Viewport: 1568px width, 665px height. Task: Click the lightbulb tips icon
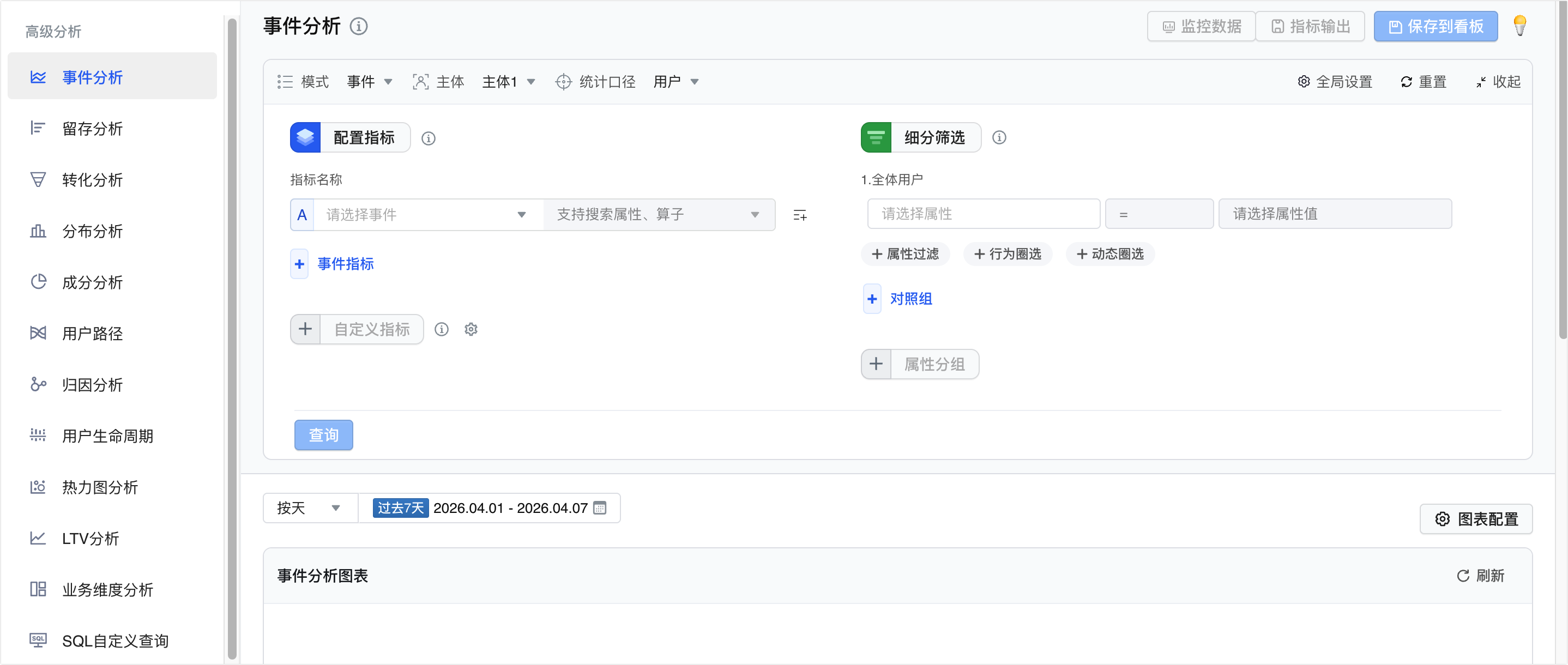[x=1519, y=26]
